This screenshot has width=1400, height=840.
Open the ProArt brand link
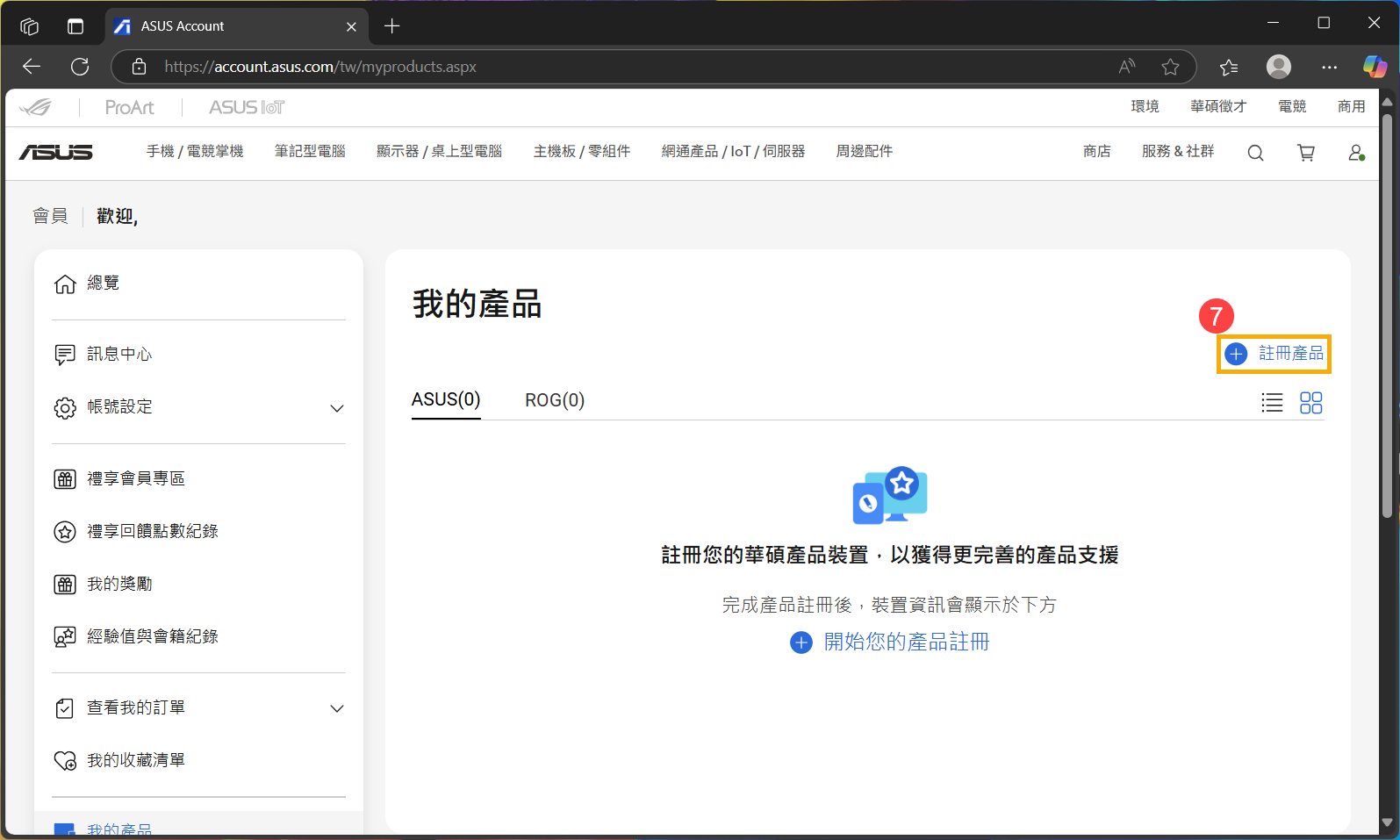click(x=129, y=107)
